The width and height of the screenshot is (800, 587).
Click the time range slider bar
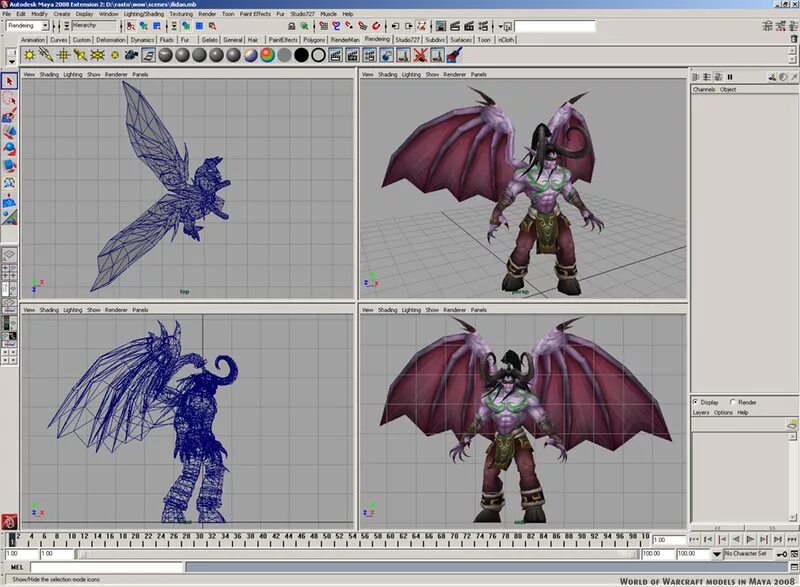357,554
